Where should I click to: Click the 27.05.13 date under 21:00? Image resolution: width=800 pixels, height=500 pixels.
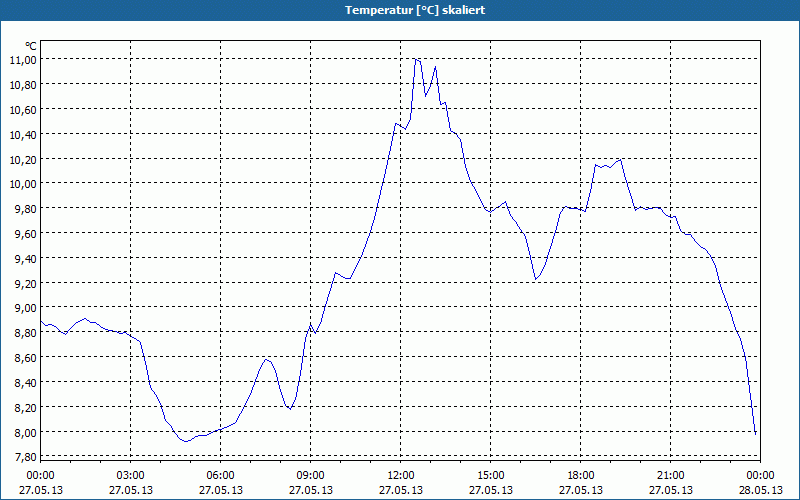(x=670, y=490)
